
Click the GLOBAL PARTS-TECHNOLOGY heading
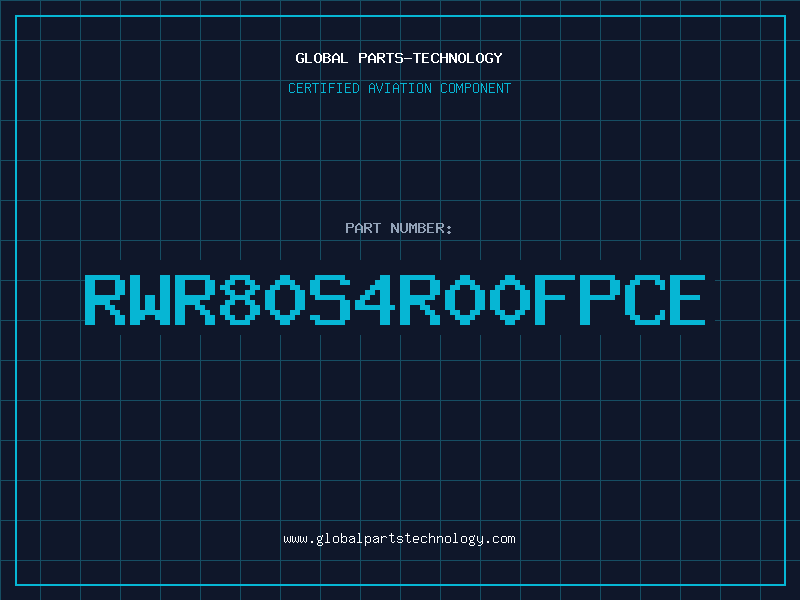399,58
